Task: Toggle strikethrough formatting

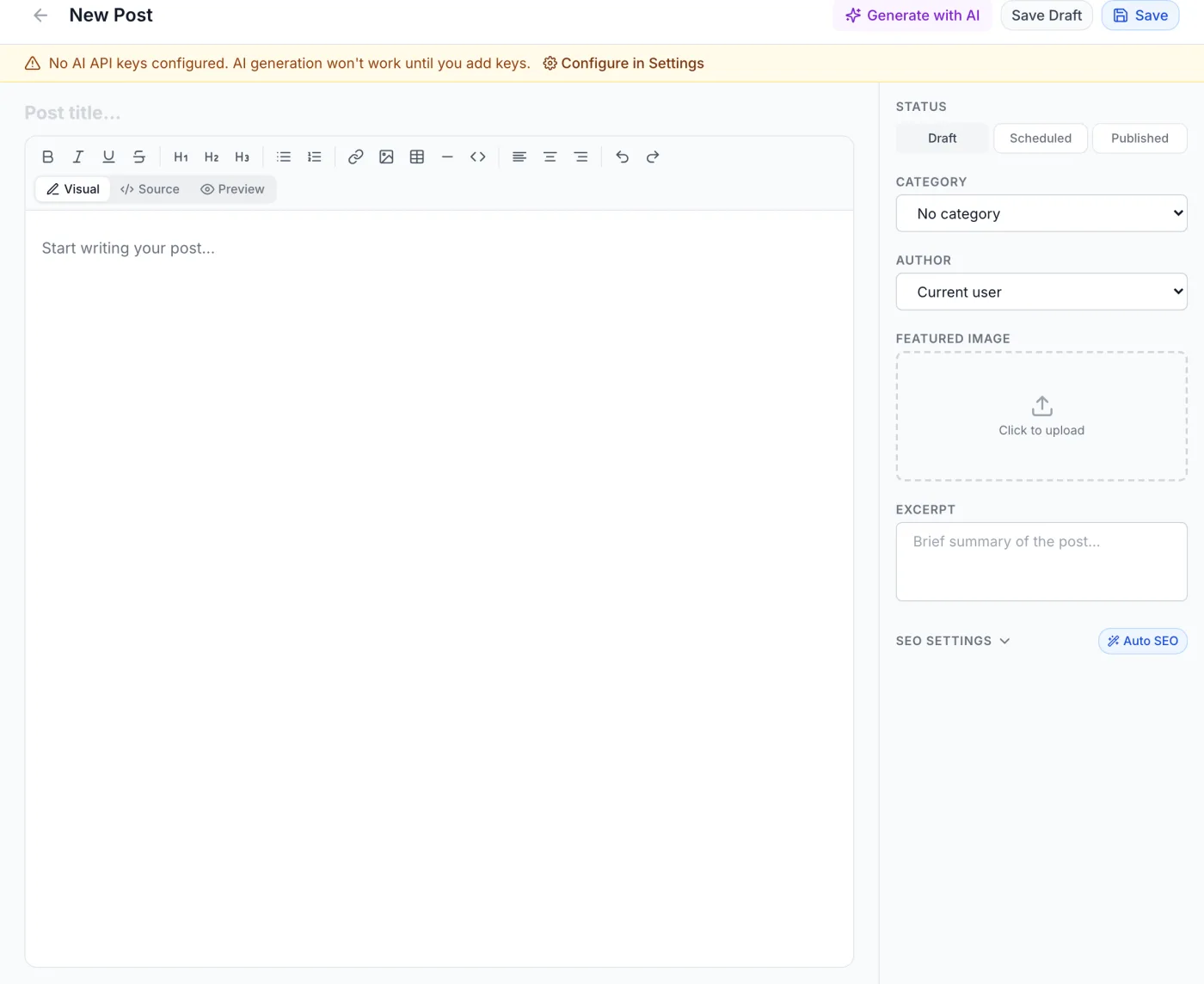Action: (139, 157)
